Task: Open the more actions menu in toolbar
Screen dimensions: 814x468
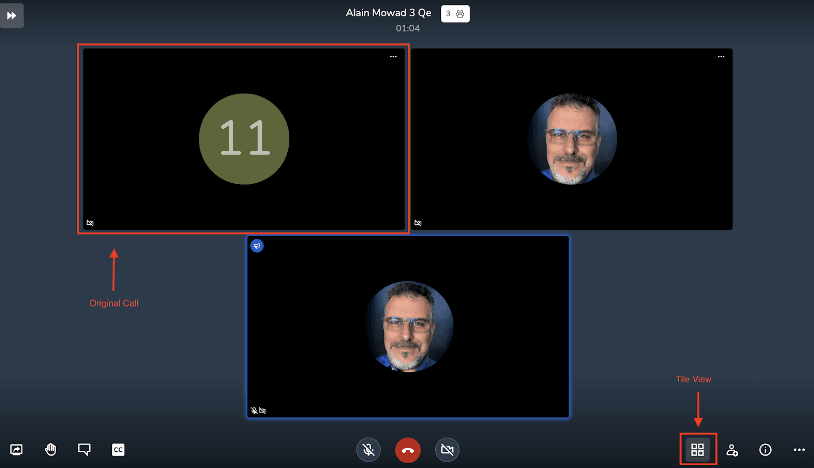Action: click(x=799, y=450)
